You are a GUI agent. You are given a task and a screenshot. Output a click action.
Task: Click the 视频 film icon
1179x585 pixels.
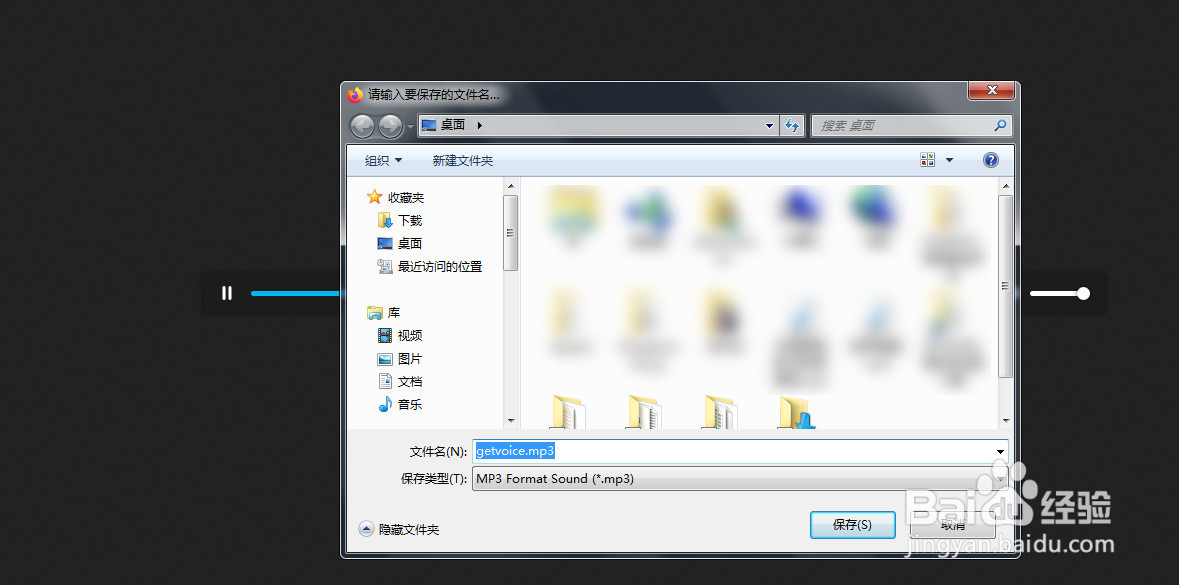pyautogui.click(x=385, y=335)
